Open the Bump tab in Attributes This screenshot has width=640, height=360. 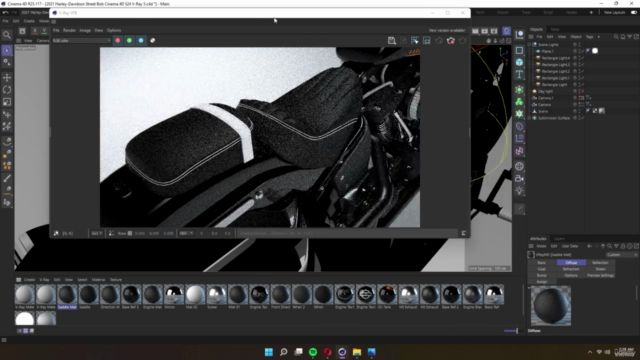(542, 276)
